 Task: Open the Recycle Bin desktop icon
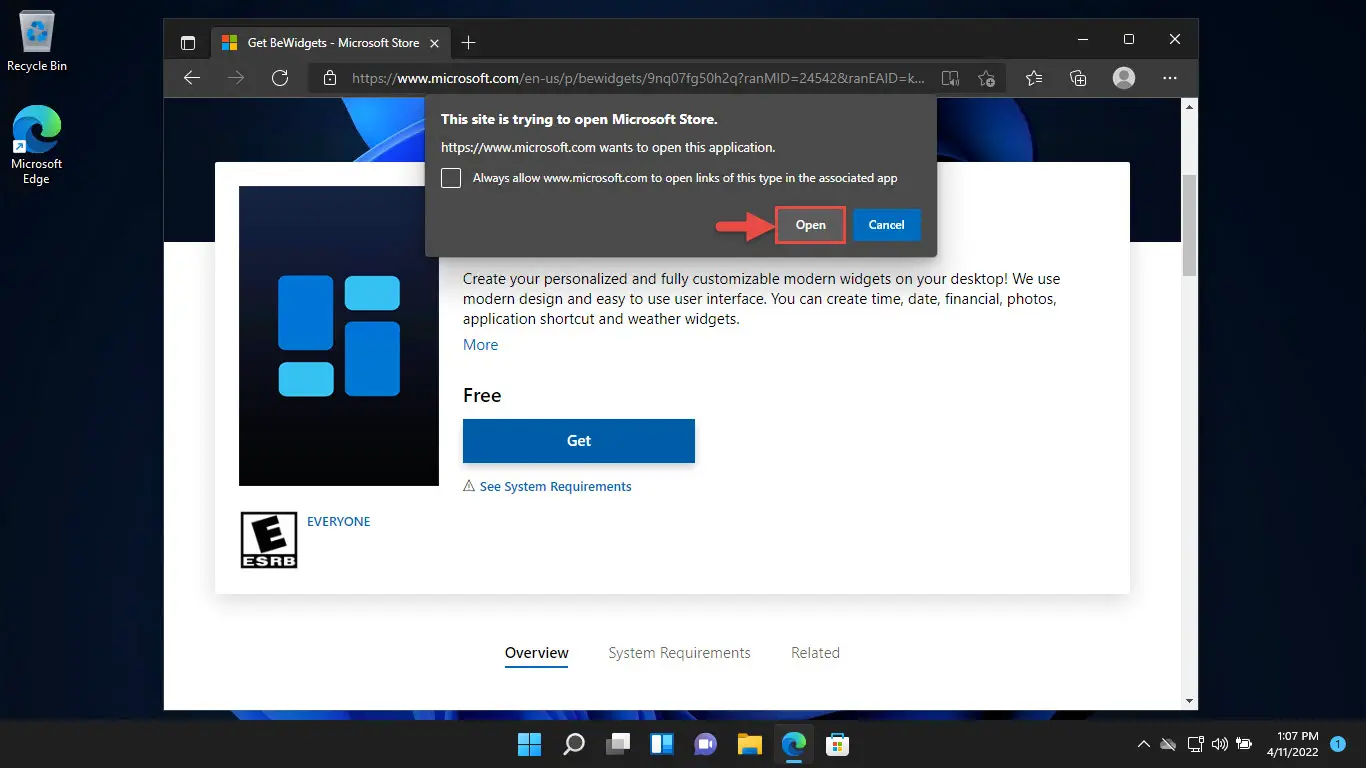coord(36,42)
